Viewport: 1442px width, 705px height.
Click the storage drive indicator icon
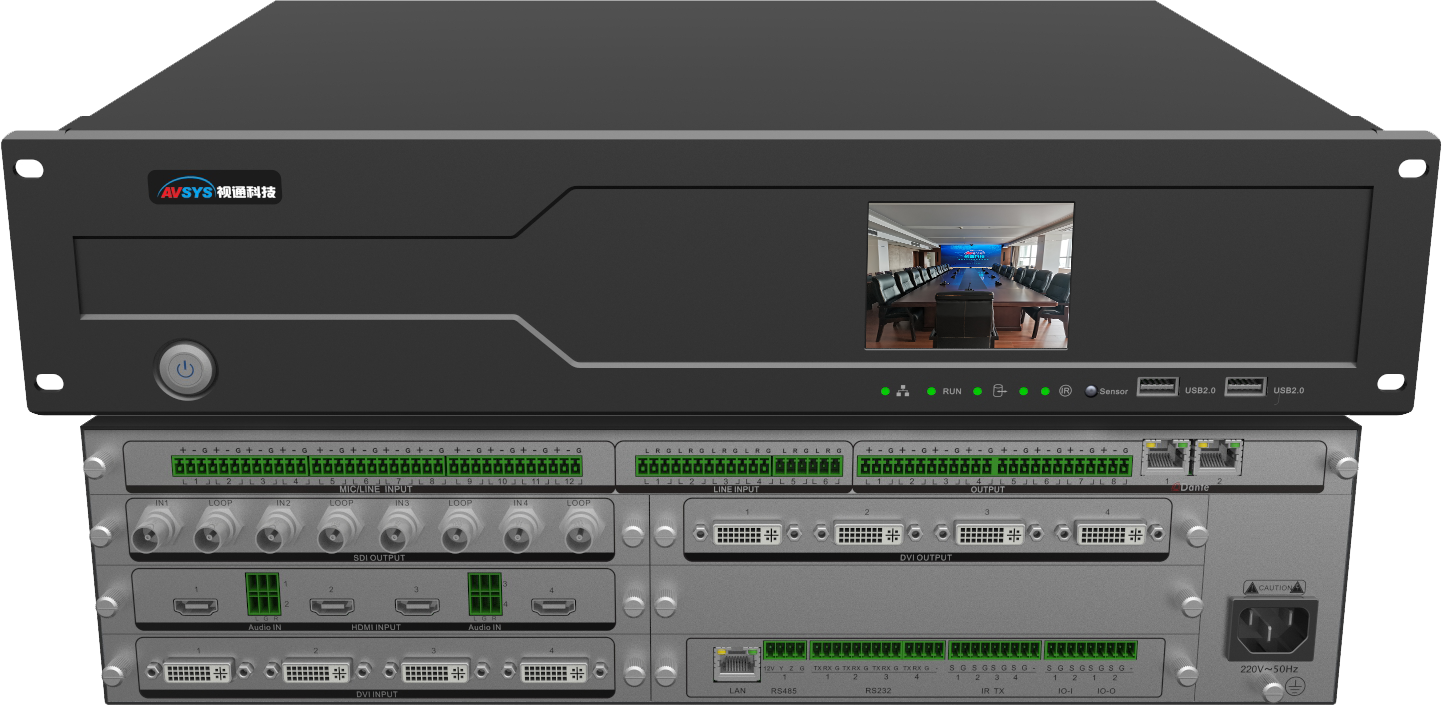[999, 391]
